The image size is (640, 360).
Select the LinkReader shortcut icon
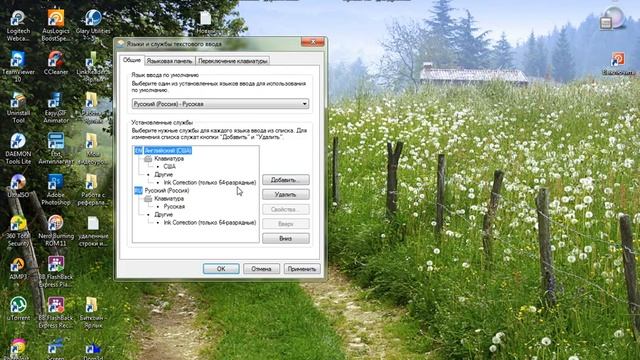(93, 67)
